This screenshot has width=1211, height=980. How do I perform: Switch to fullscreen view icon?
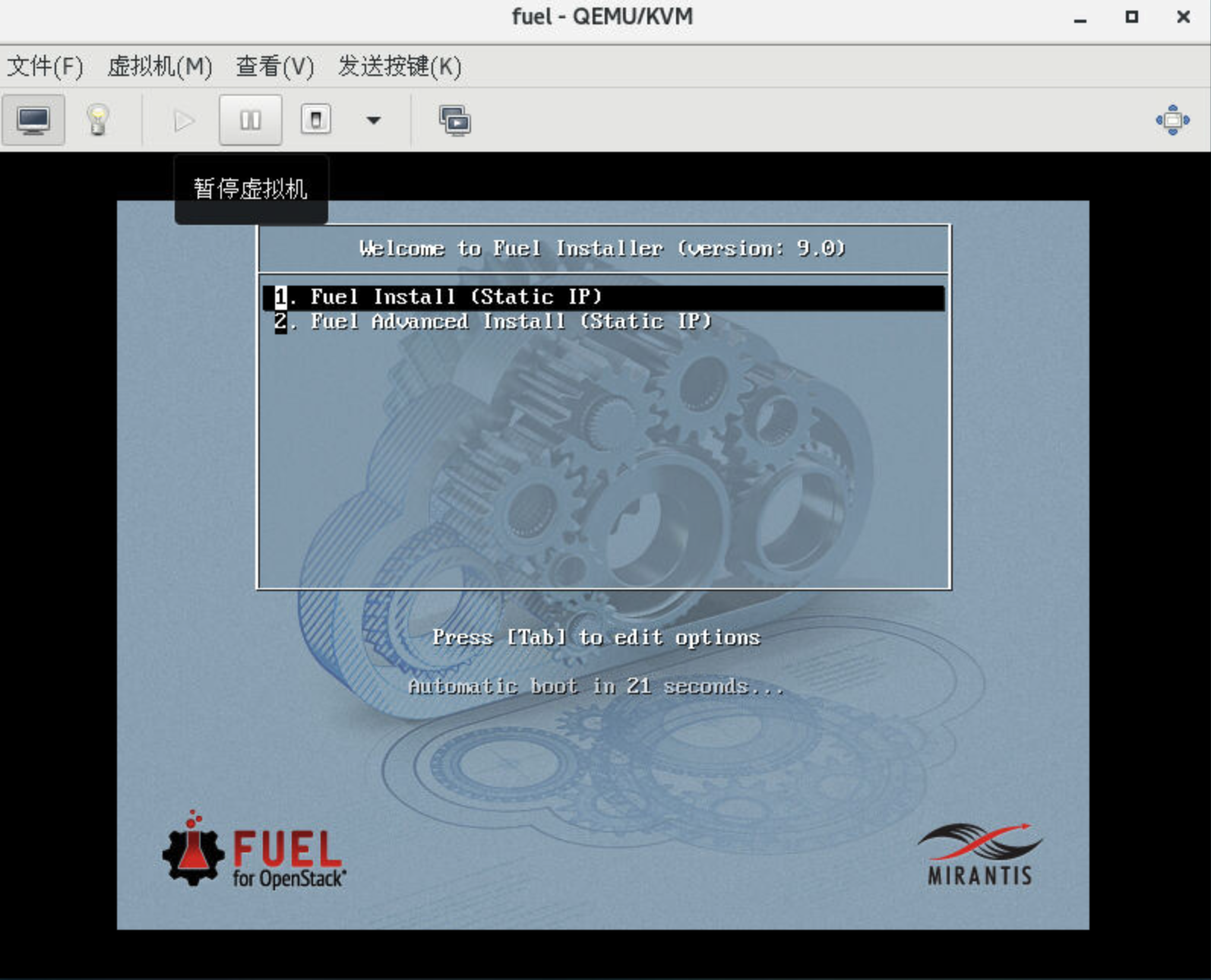[x=1172, y=120]
